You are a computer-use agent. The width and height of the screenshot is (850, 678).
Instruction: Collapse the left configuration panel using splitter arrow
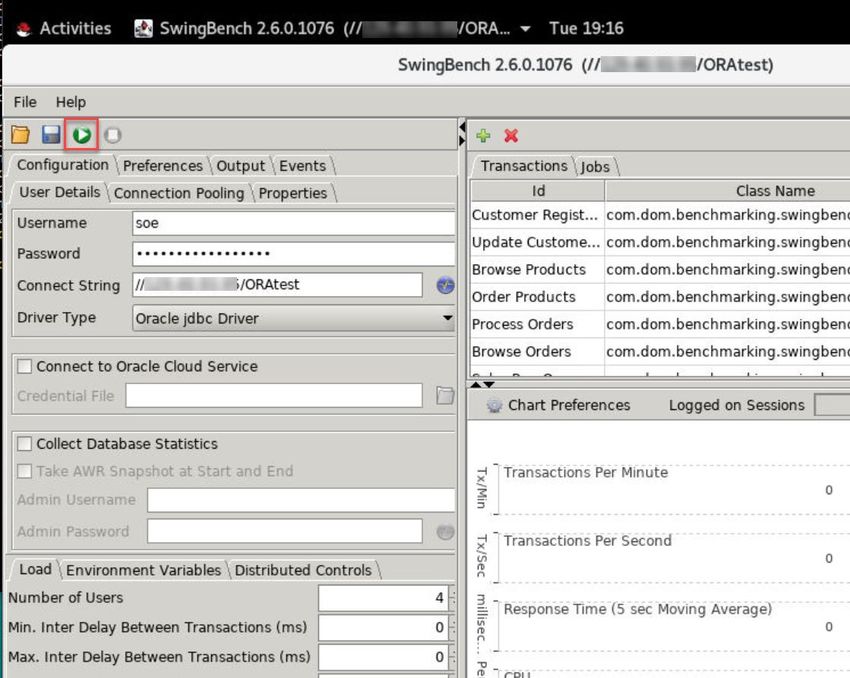(x=462, y=127)
